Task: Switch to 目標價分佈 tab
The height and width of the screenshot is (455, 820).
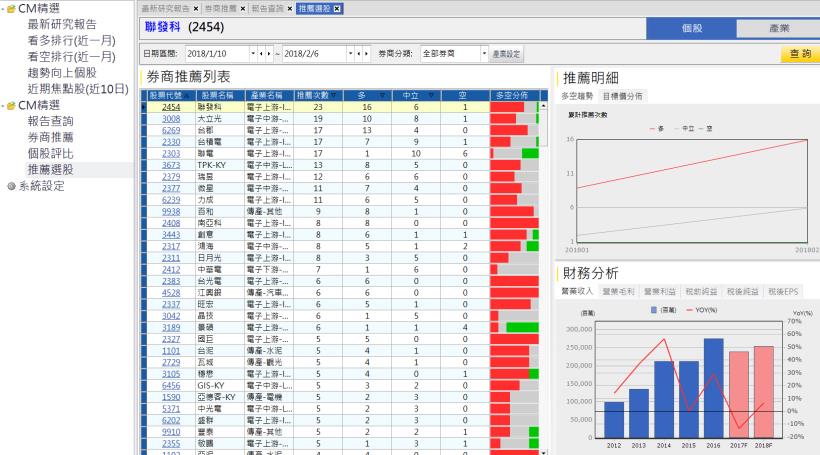Action: pos(622,96)
